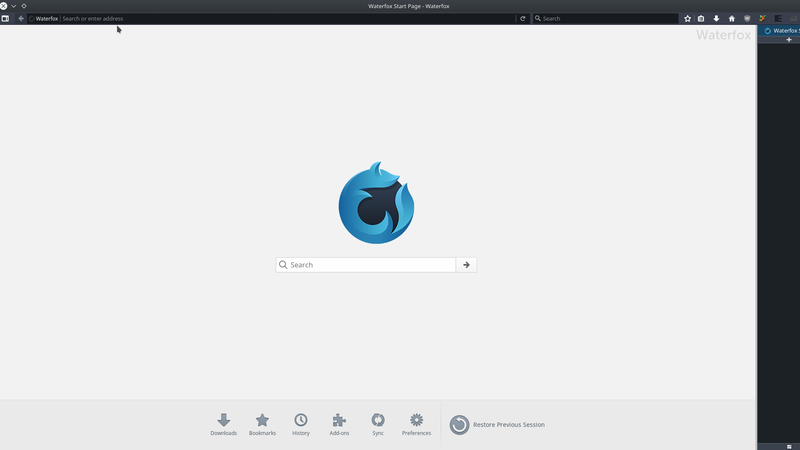800x450 pixels.
Task: Show your bookmarks menu icon
Action: (x=701, y=18)
